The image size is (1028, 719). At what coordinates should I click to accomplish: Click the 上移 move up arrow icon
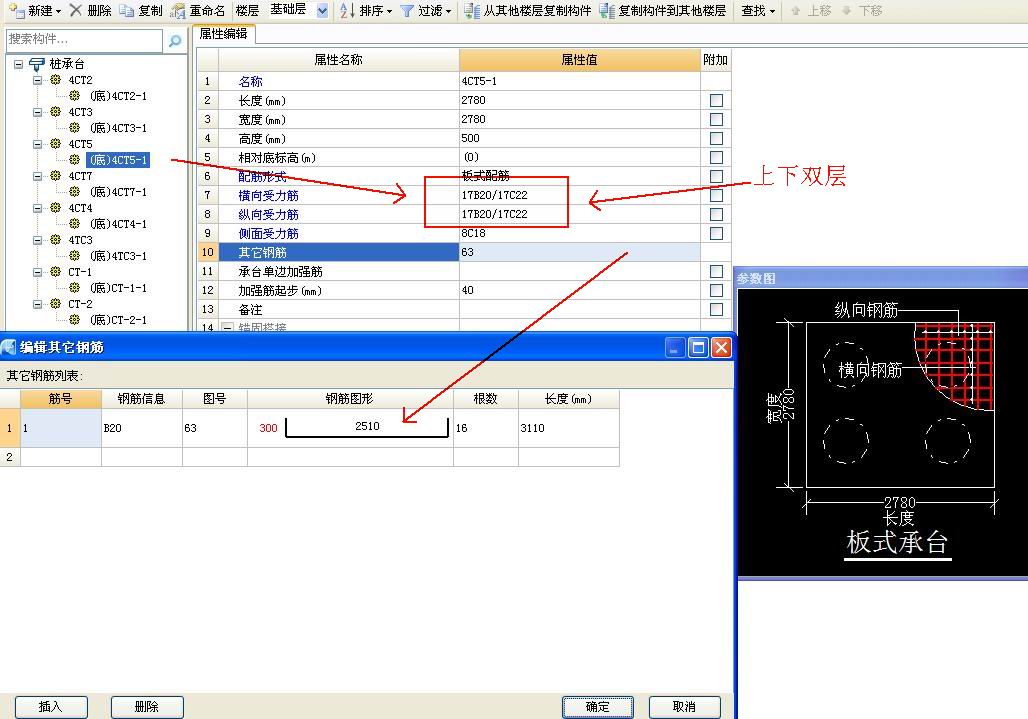[796, 10]
